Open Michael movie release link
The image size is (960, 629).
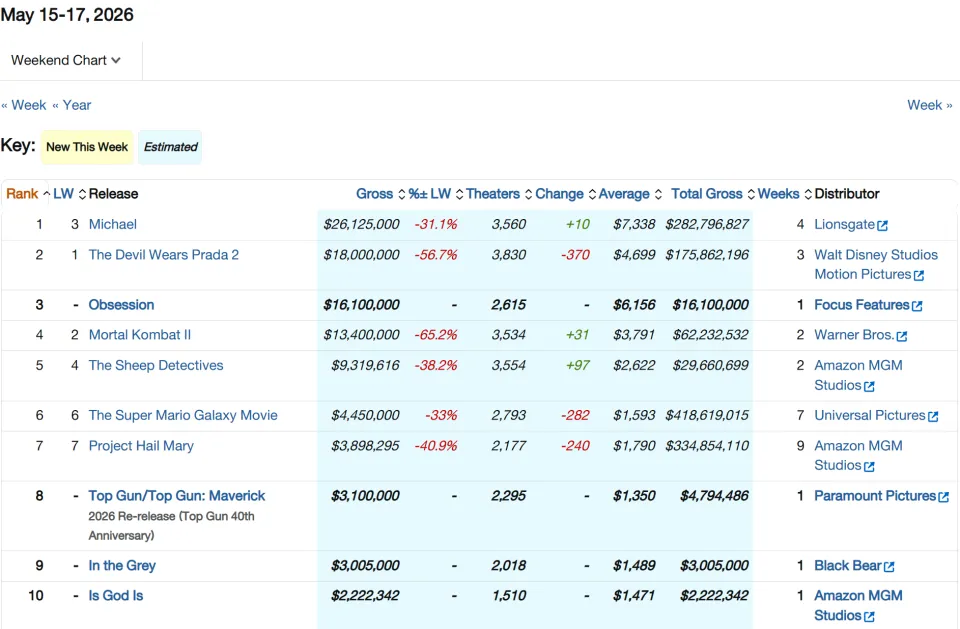coord(113,224)
